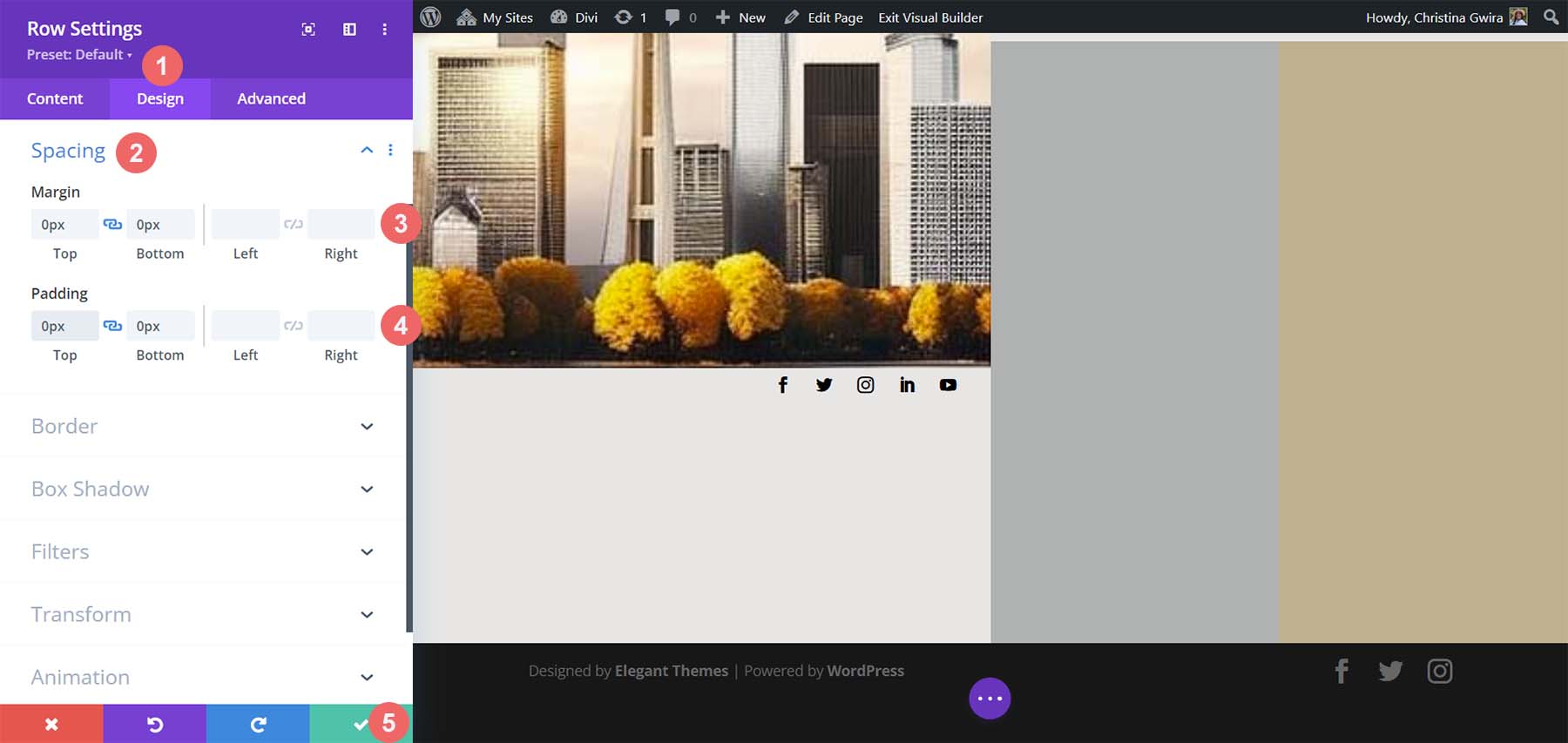The height and width of the screenshot is (743, 1568).
Task: Open the WordPress logo menu
Action: pos(430,17)
